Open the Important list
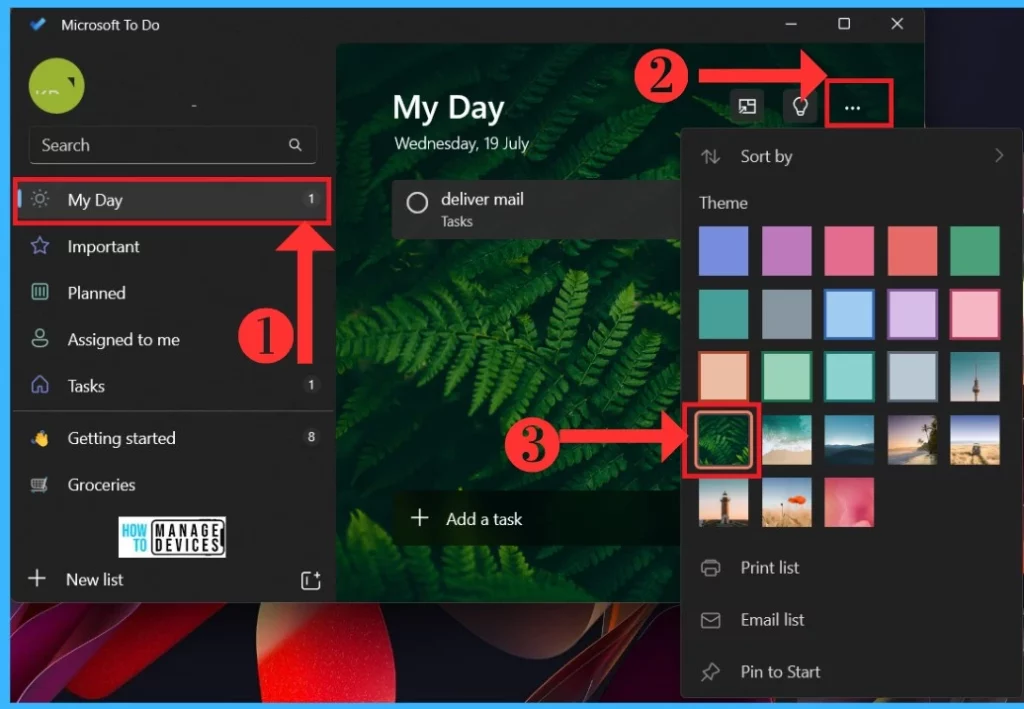This screenshot has width=1024, height=709. (172, 247)
